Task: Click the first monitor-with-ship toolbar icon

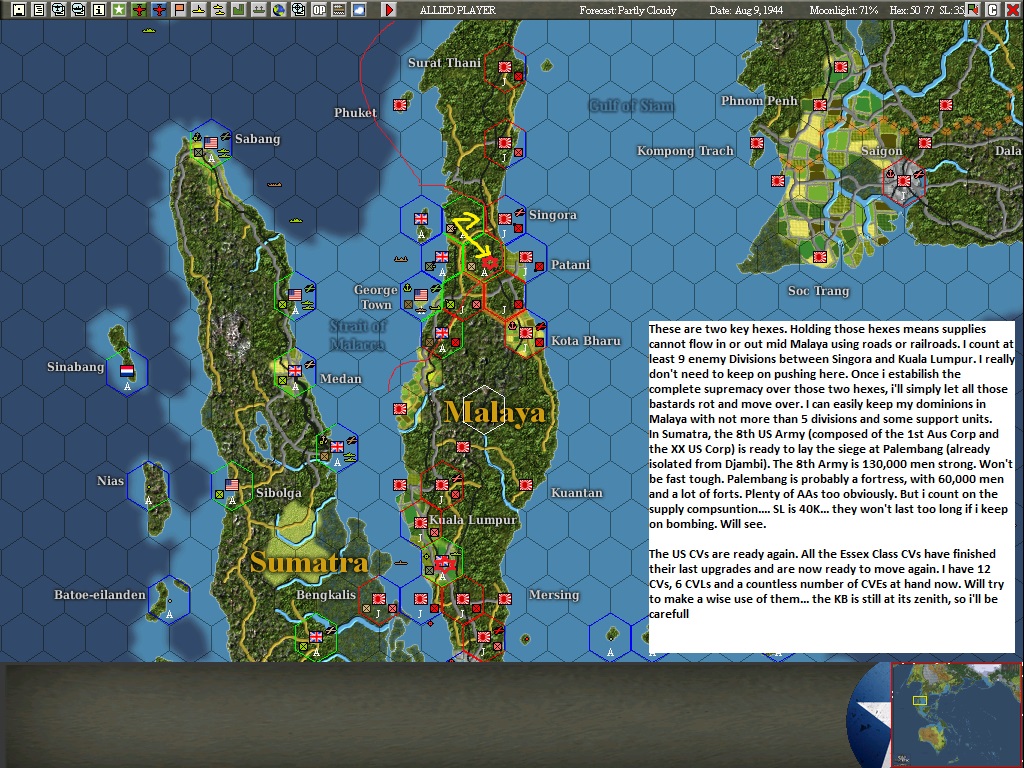Action: tap(59, 10)
